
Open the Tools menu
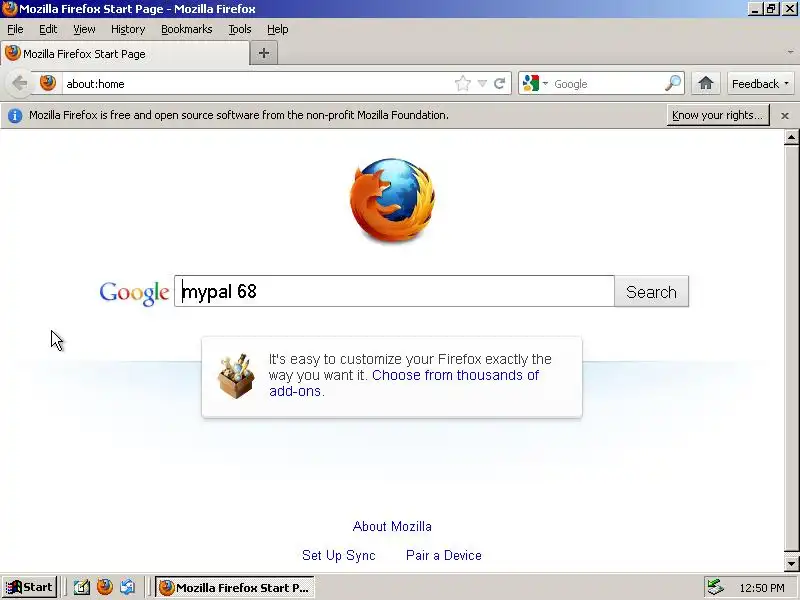click(x=240, y=29)
